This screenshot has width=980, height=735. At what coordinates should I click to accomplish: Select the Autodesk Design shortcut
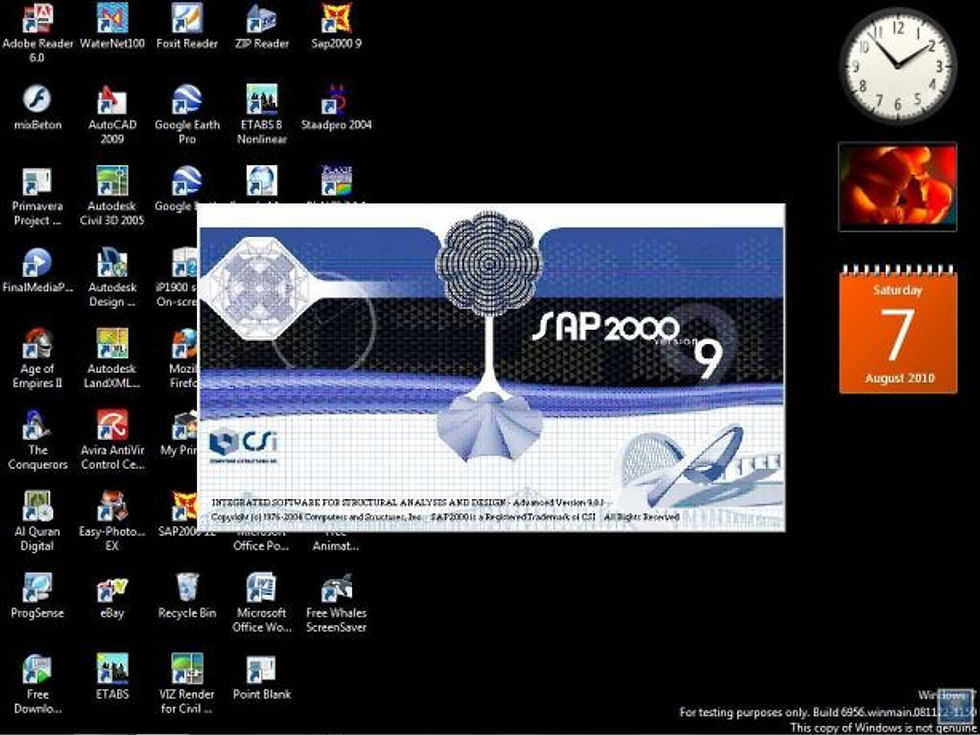(x=112, y=278)
